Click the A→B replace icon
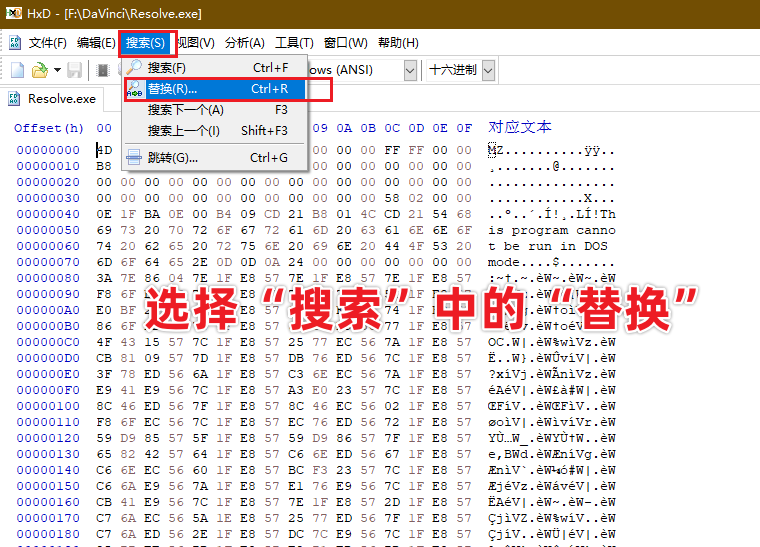 tap(135, 89)
